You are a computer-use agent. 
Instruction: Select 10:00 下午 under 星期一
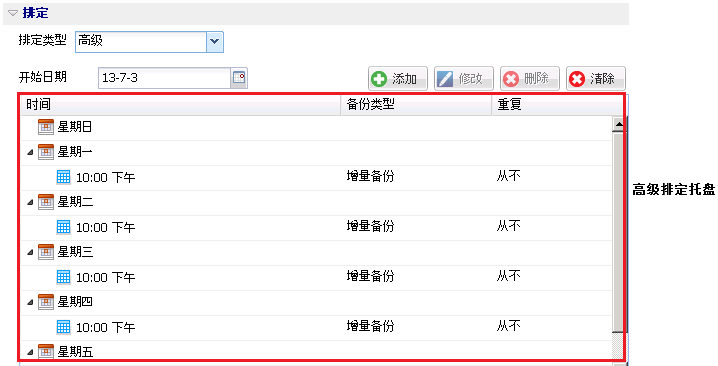[x=105, y=178]
